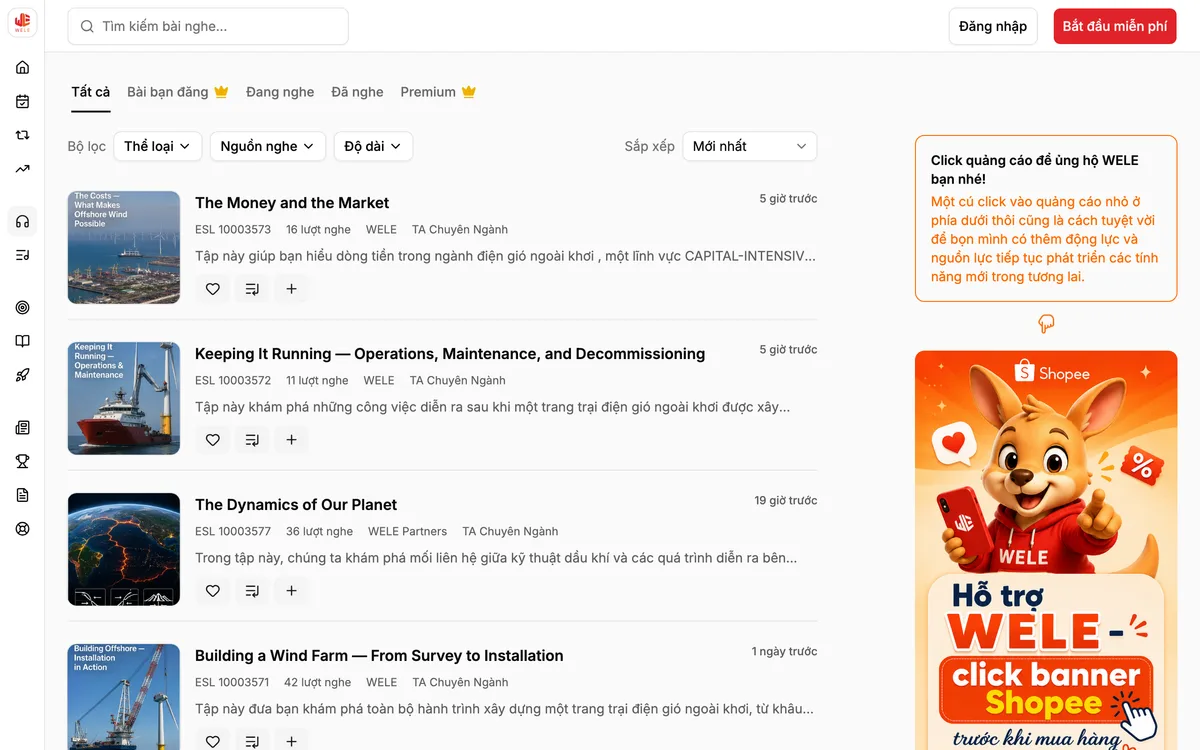Switch to the Tất cả tab

coord(91,92)
